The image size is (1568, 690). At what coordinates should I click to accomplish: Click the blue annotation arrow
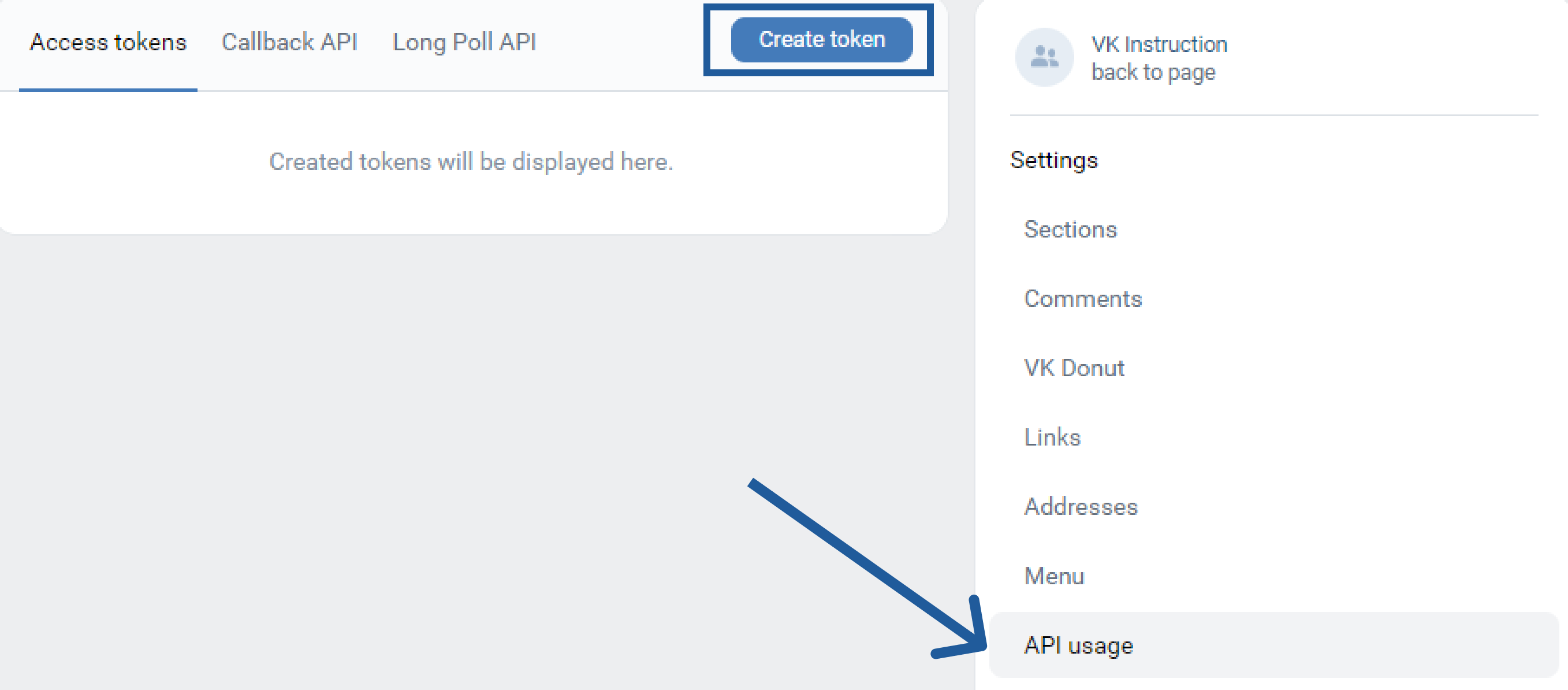(x=867, y=567)
